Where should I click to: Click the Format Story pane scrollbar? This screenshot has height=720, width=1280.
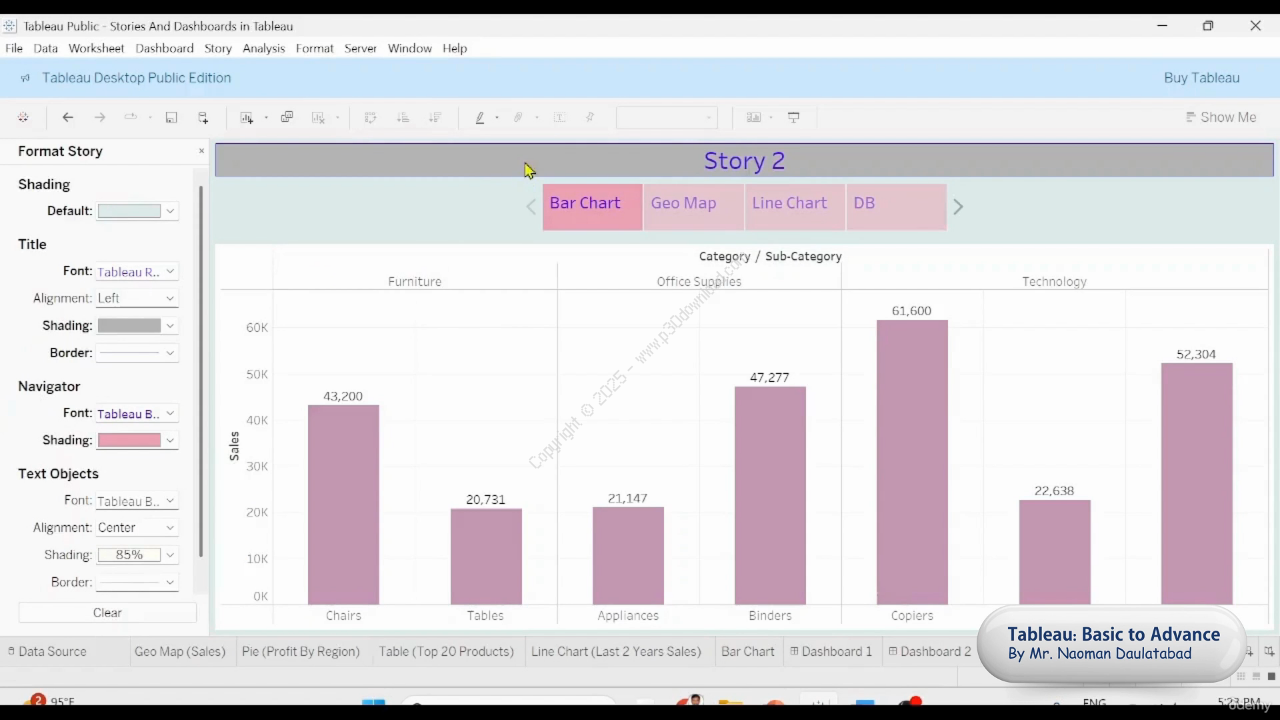click(x=201, y=372)
